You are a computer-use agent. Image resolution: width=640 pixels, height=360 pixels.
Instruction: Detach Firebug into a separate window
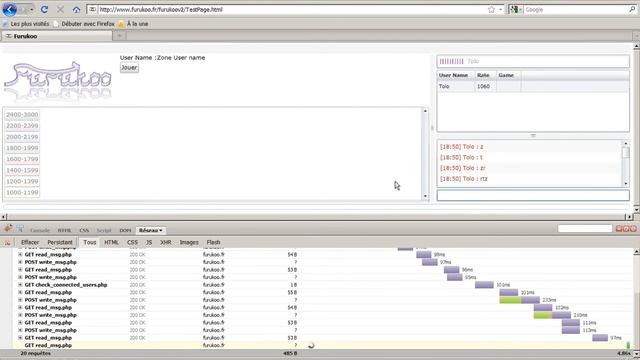(x=626, y=229)
